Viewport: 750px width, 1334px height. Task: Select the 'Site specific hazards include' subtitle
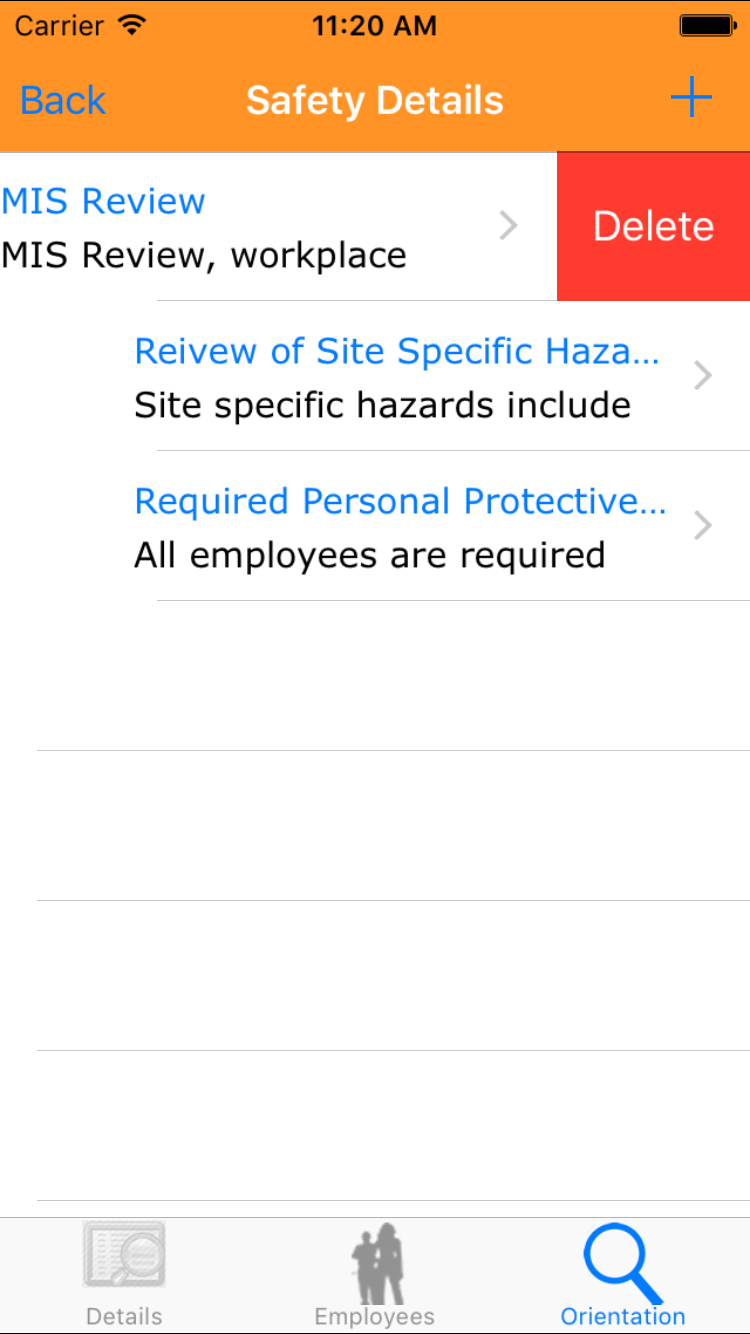tap(383, 405)
